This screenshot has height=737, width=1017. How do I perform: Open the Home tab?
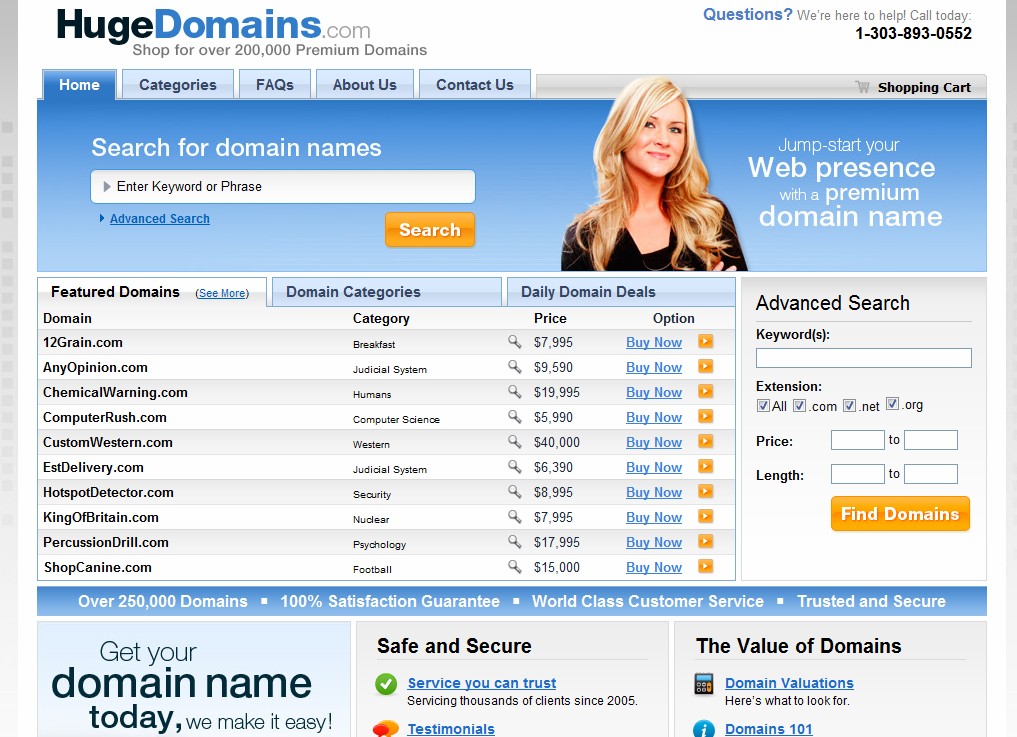[79, 85]
